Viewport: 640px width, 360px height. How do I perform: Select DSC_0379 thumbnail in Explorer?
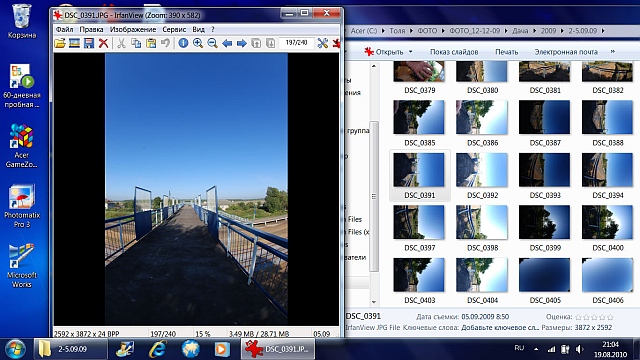tap(419, 72)
